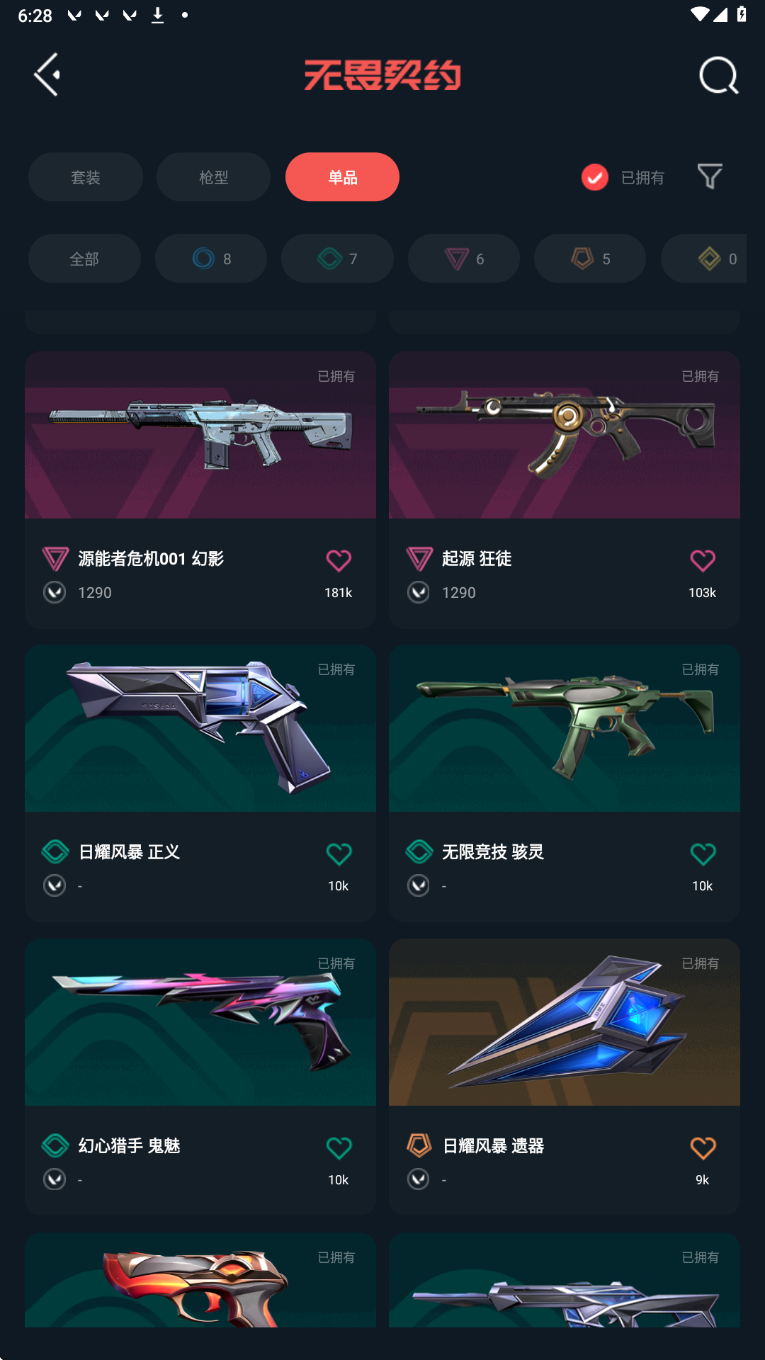The image size is (765, 1360).
Task: Tap the back arrow icon
Action: [x=47, y=75]
